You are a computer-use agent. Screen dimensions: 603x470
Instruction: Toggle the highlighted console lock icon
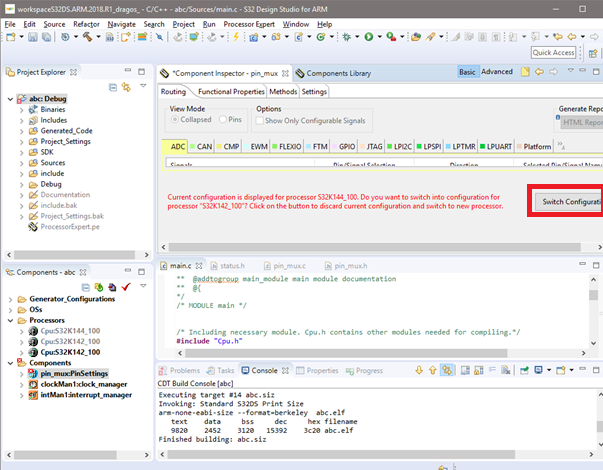(x=446, y=370)
